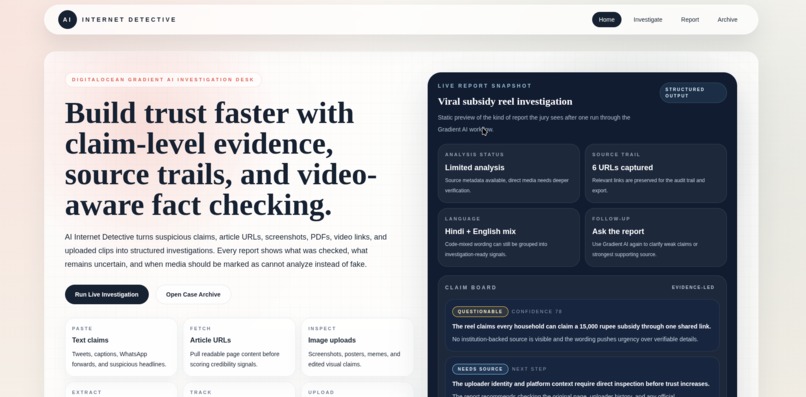Click the STRUCTURED OUTPUT badge

tap(693, 93)
